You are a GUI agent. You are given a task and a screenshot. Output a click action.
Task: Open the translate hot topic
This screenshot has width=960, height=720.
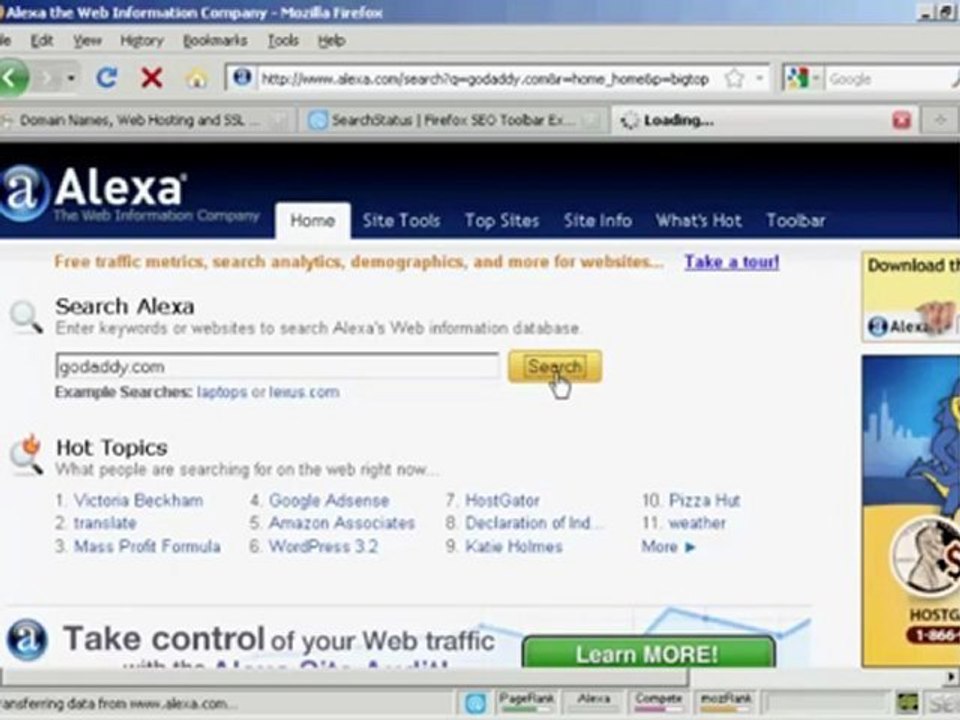click(105, 523)
